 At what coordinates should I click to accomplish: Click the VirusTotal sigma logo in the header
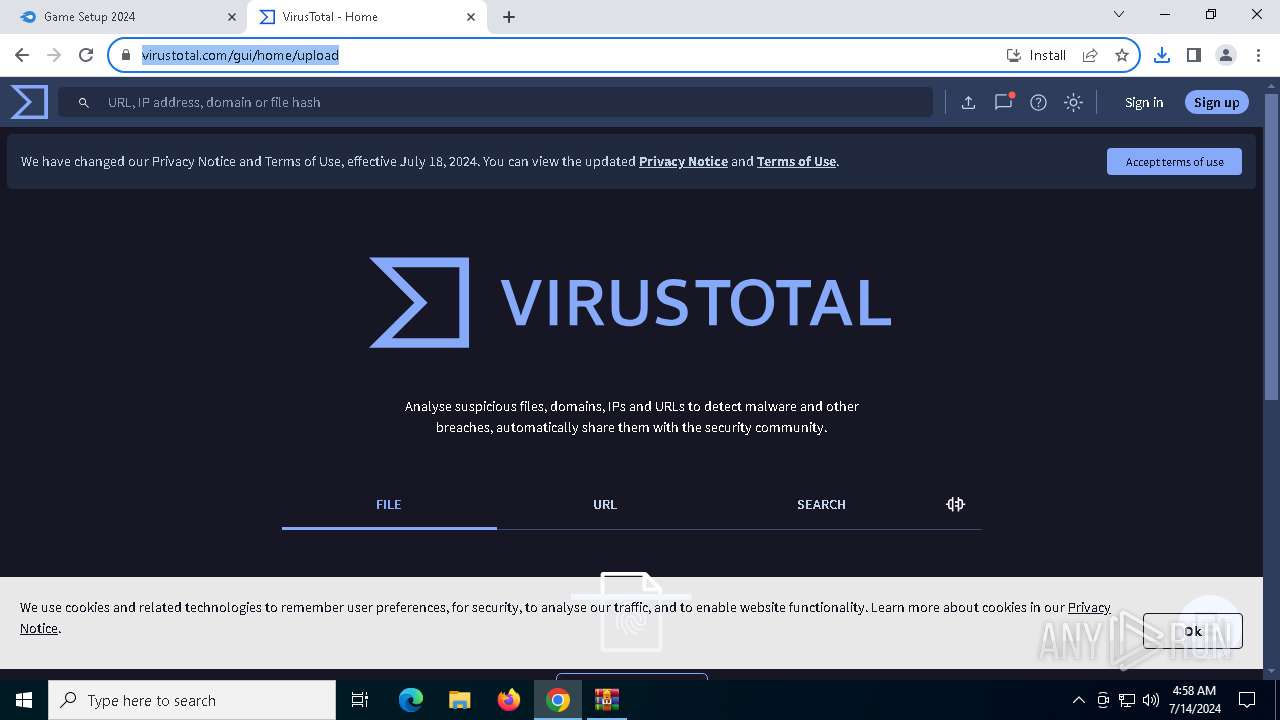[29, 102]
